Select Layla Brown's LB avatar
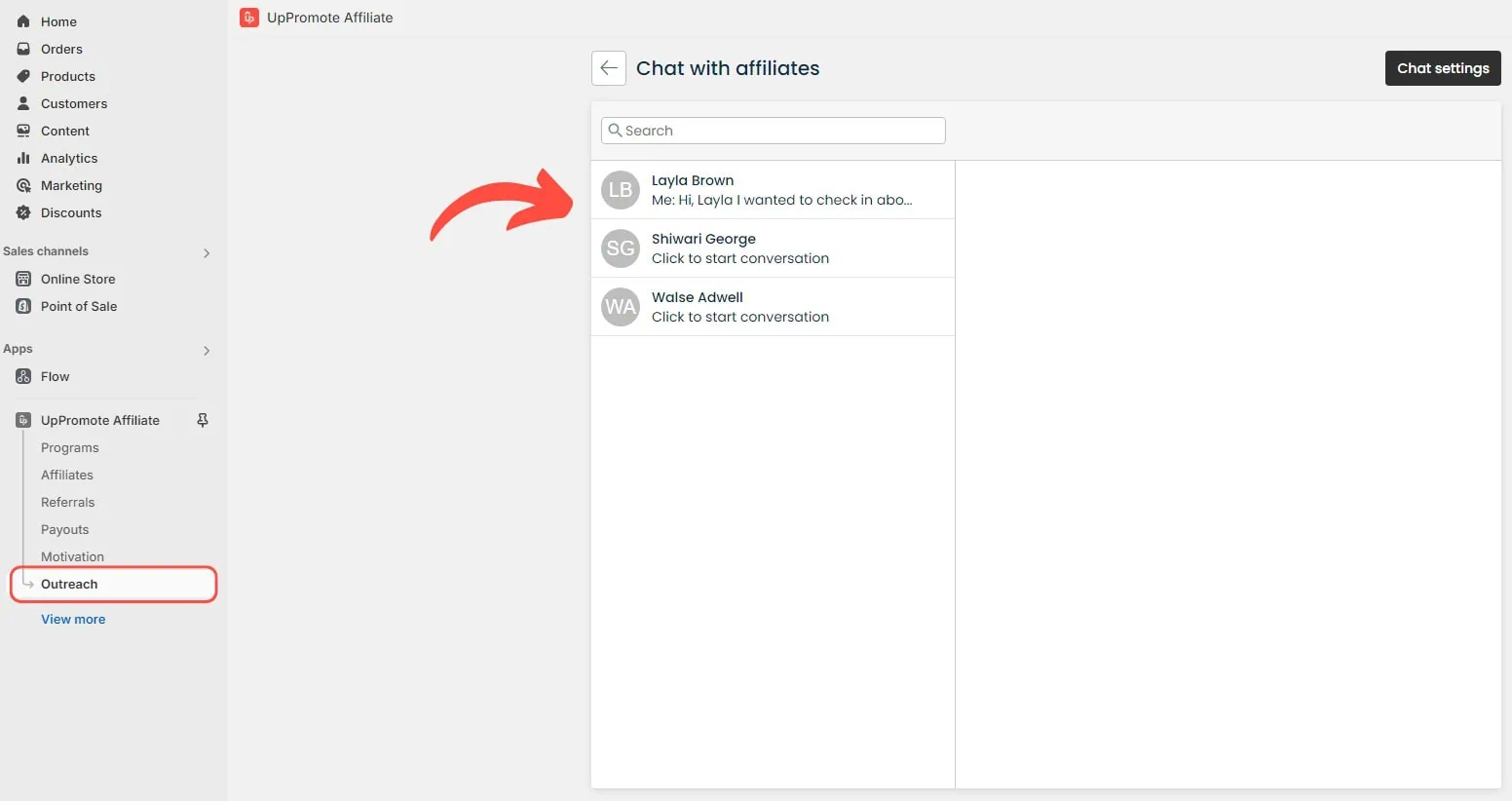 point(621,190)
